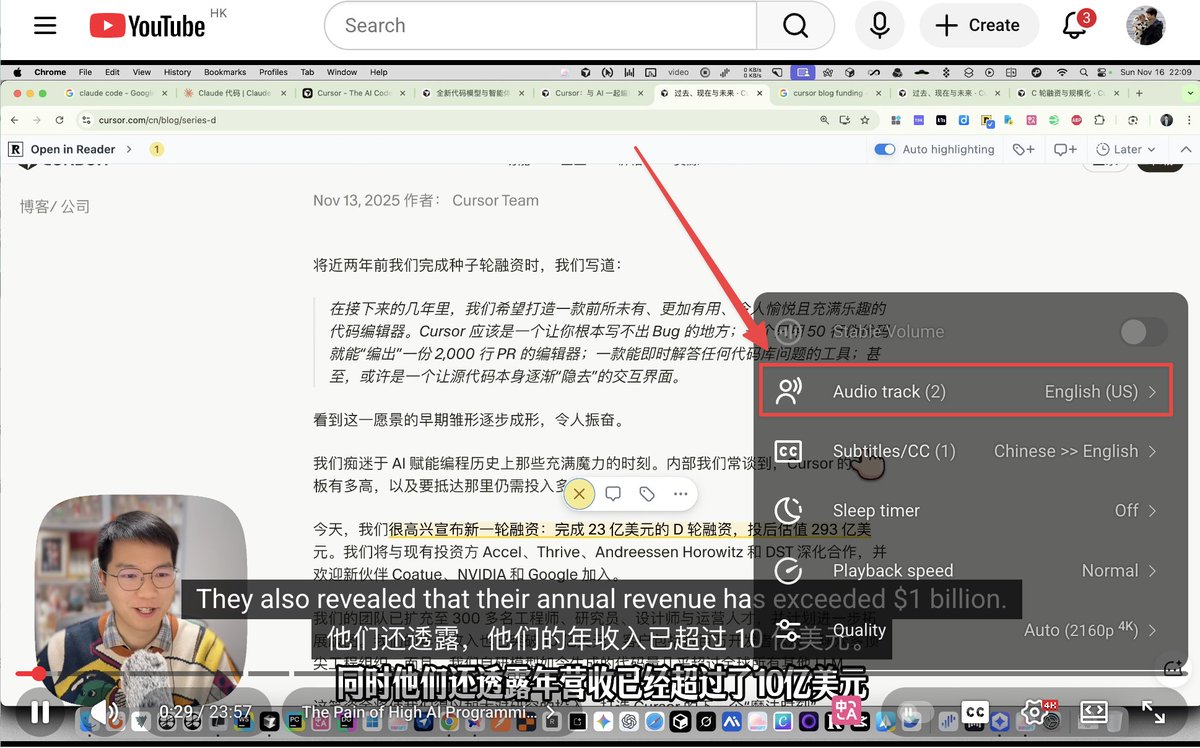Click the voice search microphone icon
This screenshot has height=748, width=1200.
(x=879, y=25)
